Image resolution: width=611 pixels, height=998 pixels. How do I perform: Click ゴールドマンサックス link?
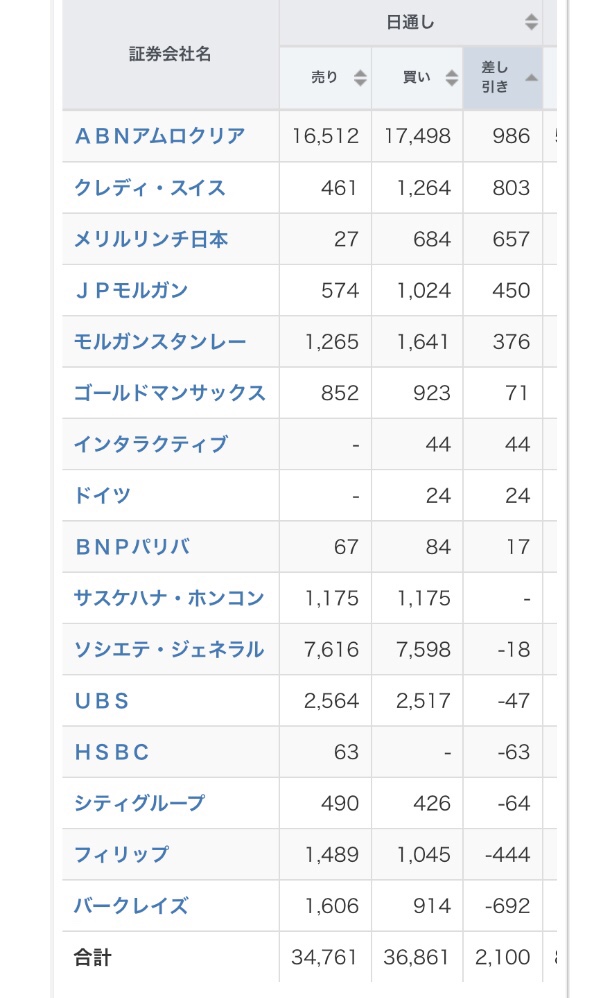click(x=170, y=393)
